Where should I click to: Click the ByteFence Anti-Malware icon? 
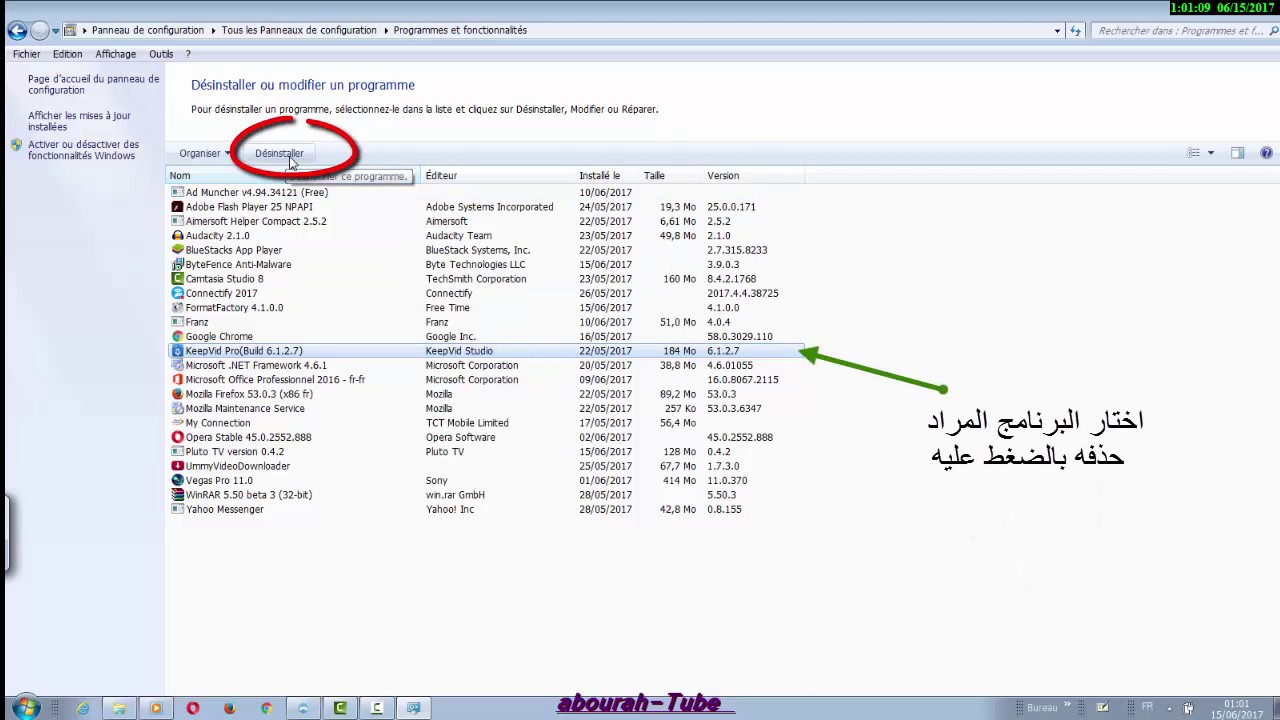pos(177,265)
